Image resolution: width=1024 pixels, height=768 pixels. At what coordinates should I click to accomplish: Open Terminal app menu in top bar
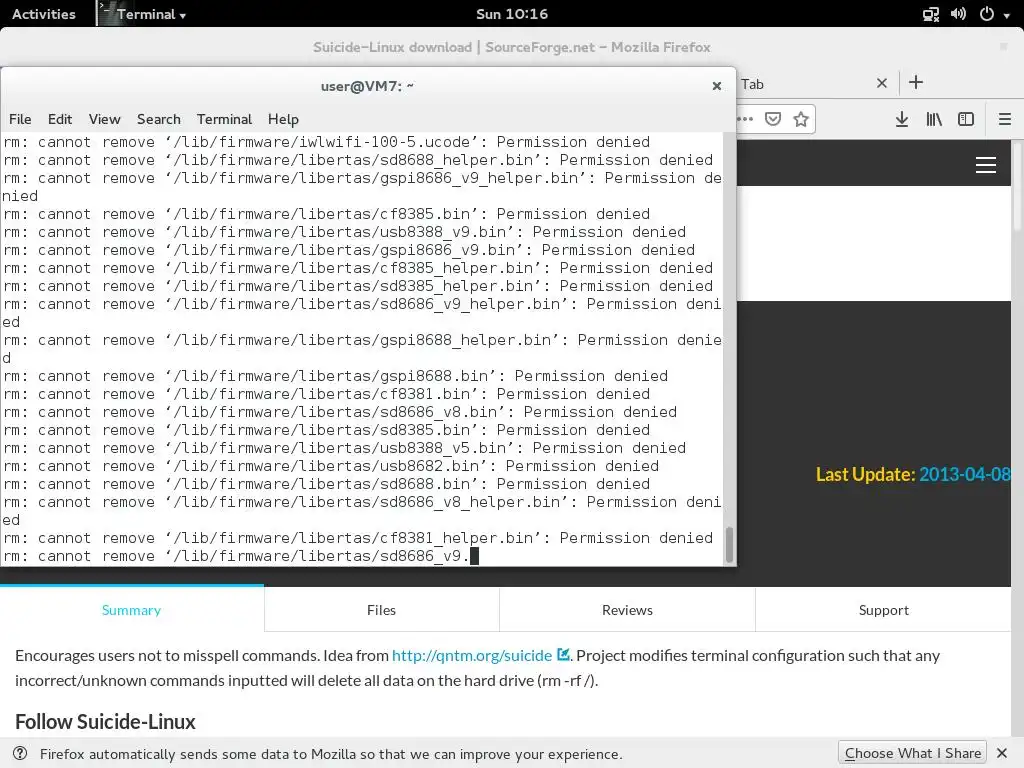tap(144, 14)
